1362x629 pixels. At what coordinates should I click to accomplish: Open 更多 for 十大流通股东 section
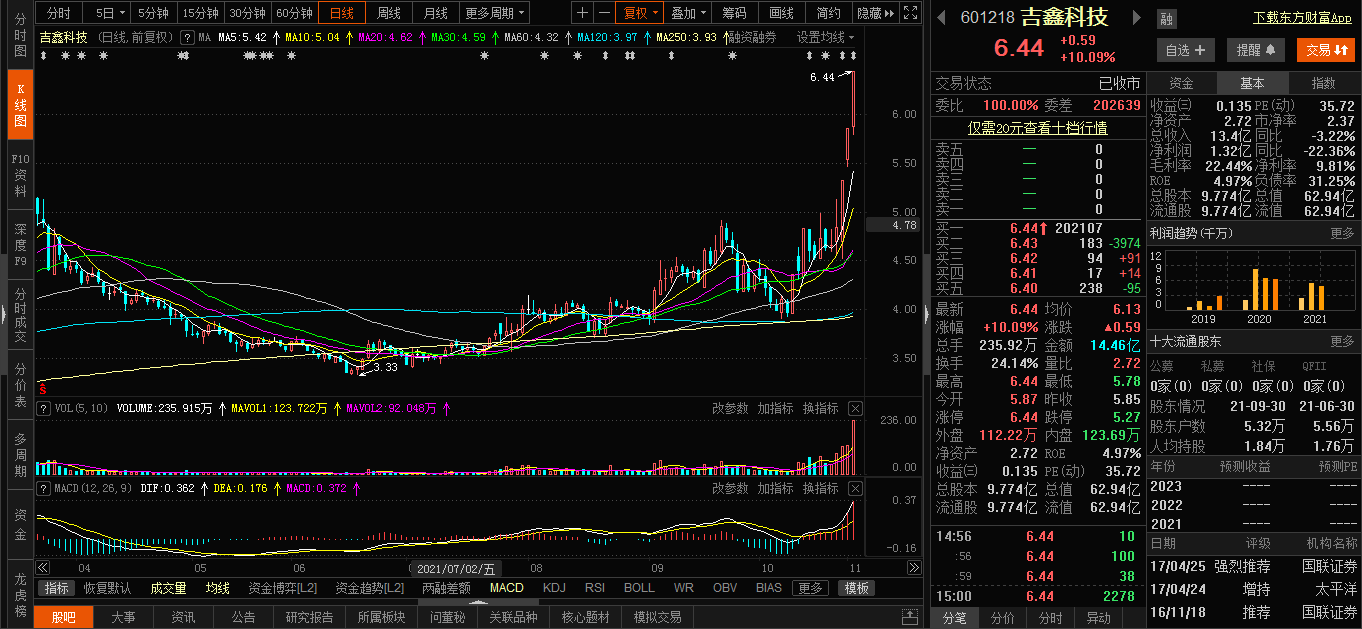tap(1342, 341)
